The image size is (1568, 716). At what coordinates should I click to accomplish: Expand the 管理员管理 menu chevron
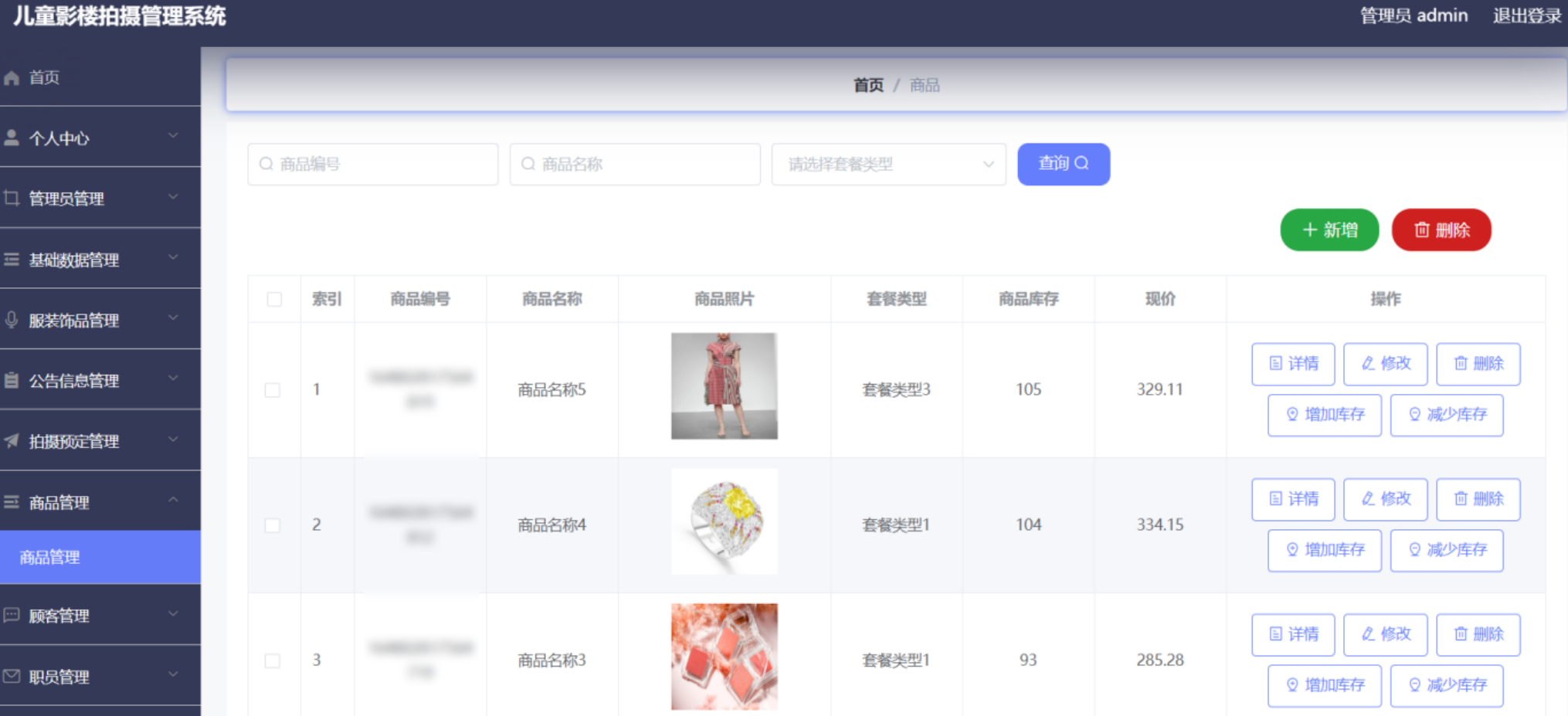(173, 196)
